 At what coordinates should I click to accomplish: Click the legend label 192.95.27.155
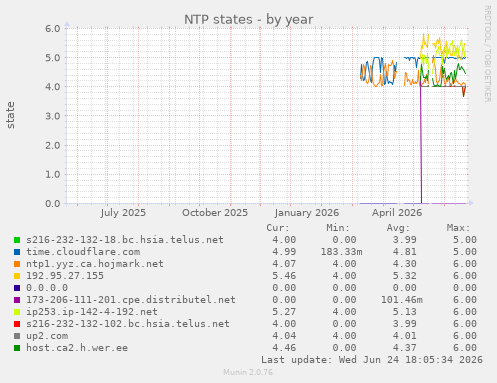pyautogui.click(x=65, y=276)
